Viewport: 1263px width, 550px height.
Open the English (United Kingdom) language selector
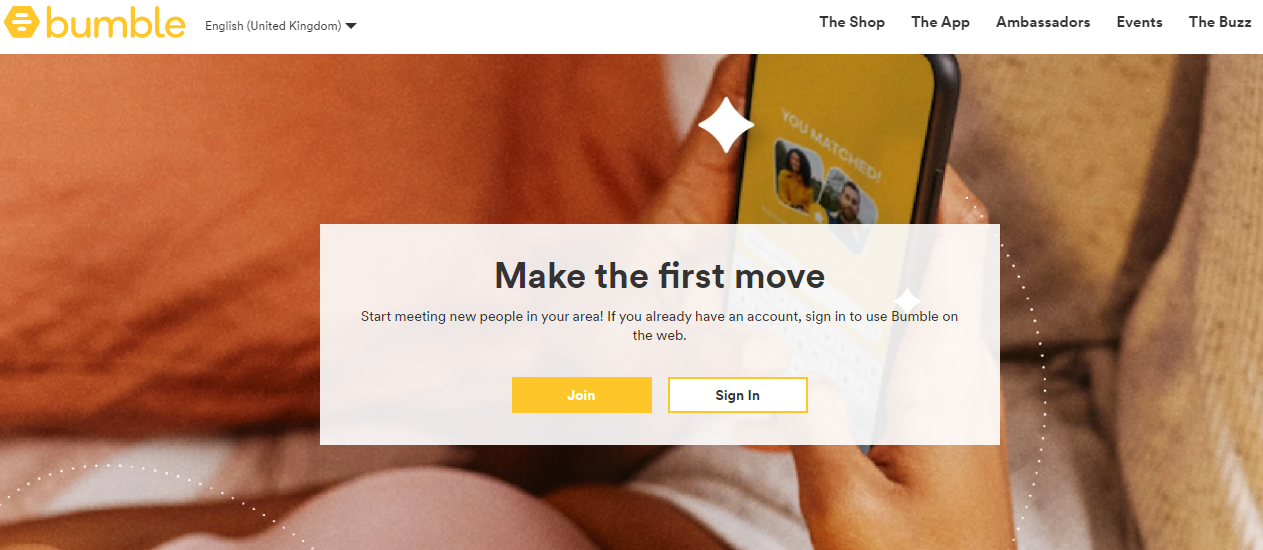(x=281, y=26)
